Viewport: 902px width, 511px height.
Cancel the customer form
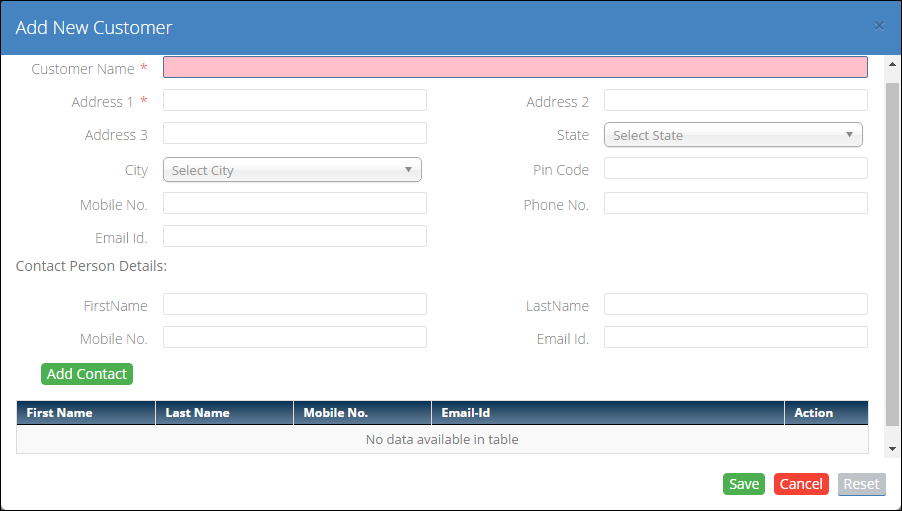click(801, 484)
